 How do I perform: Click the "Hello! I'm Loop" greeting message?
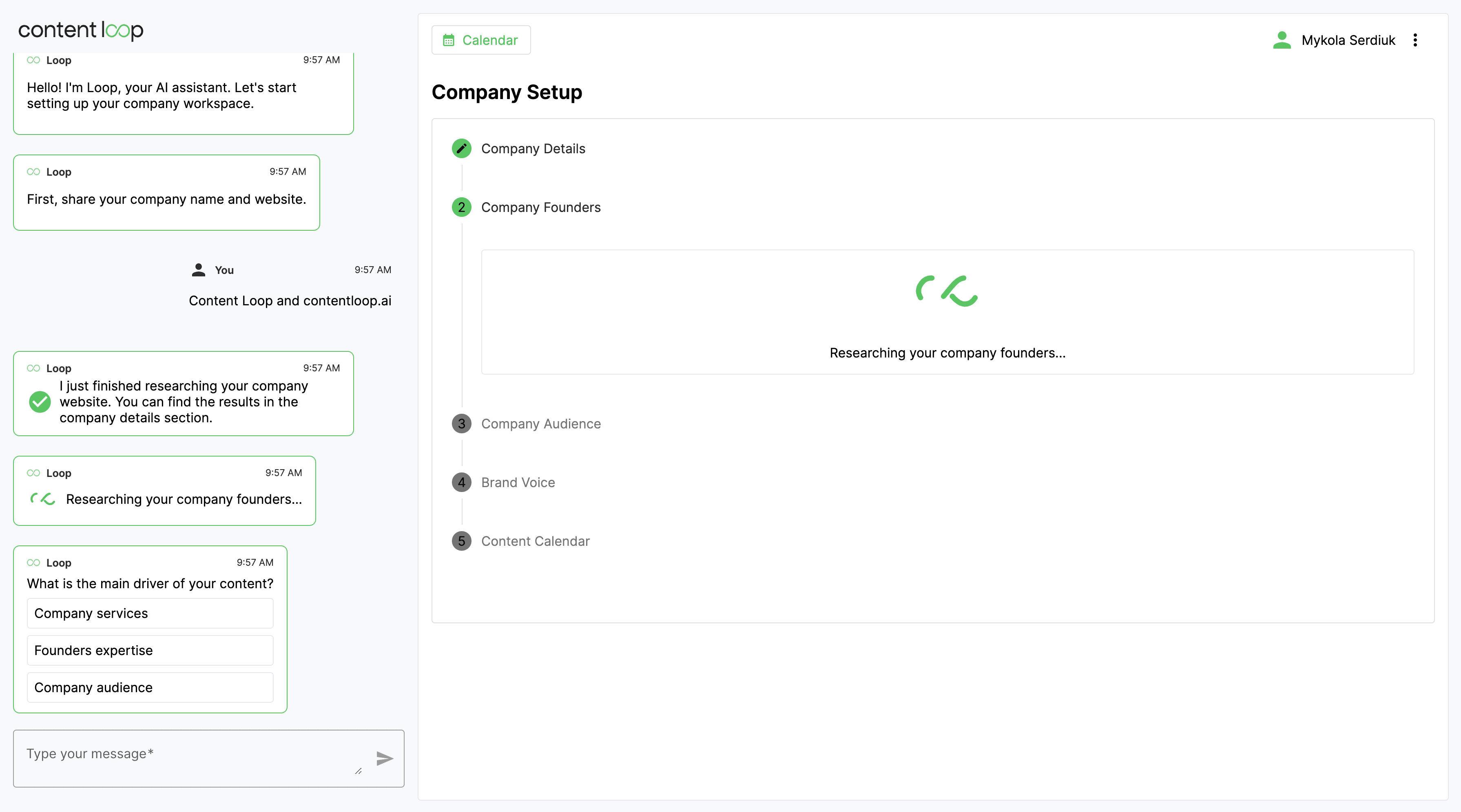click(x=162, y=96)
